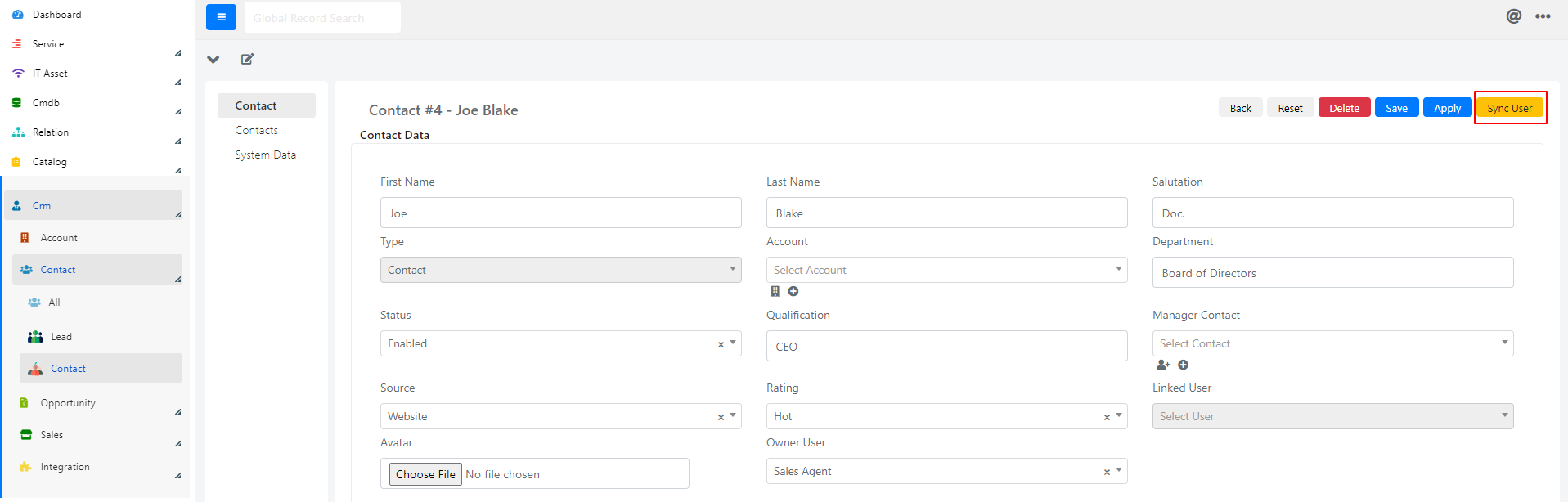This screenshot has height=502, width=1568.
Task: Click the Reset button
Action: coord(1291,108)
